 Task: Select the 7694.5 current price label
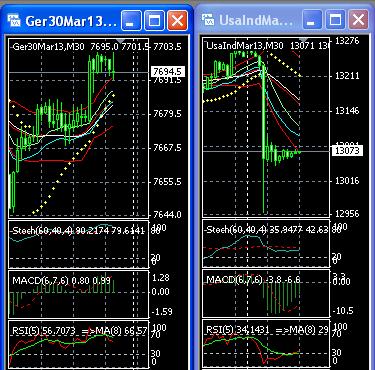(x=168, y=71)
